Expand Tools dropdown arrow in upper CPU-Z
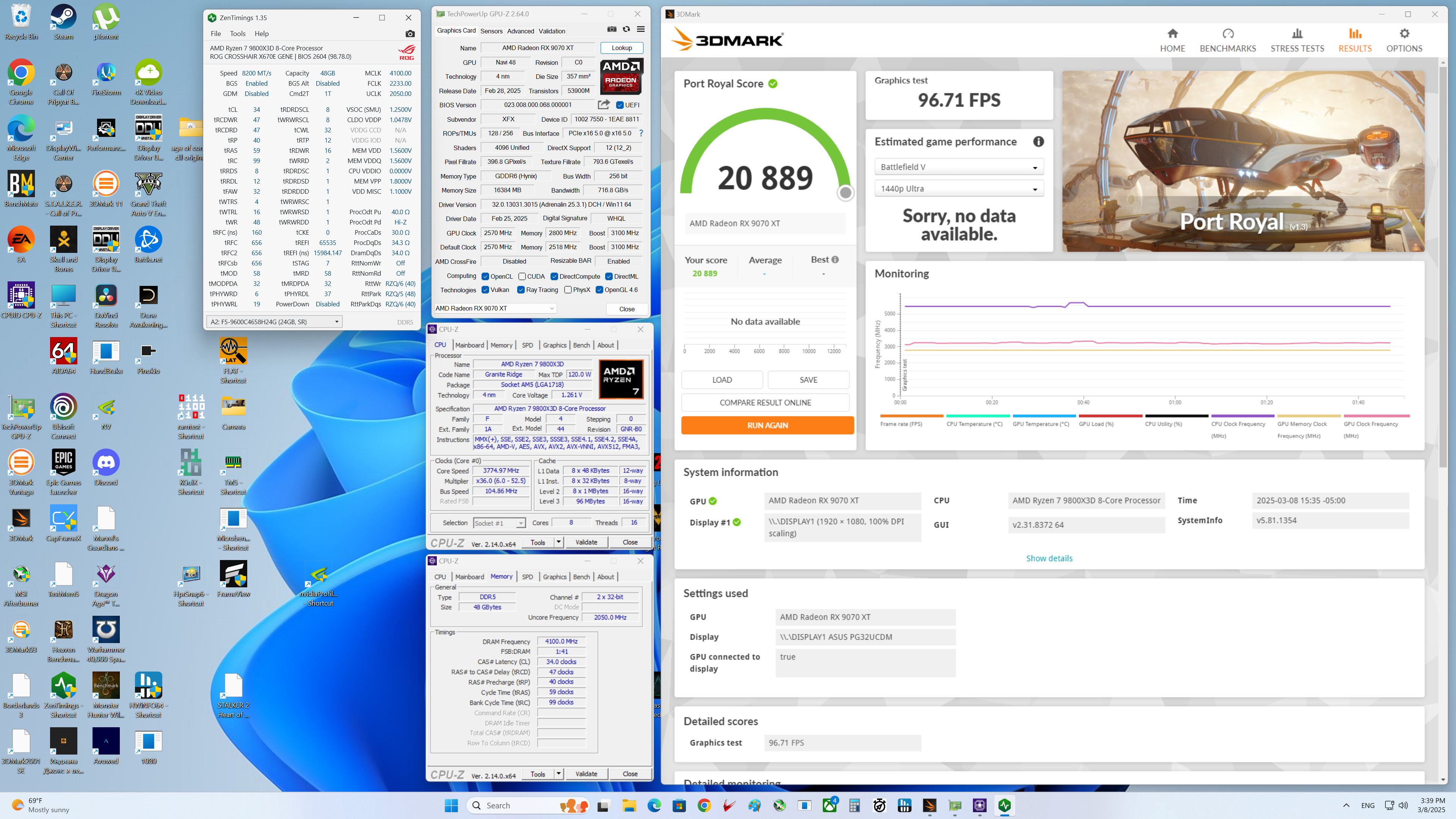 (559, 542)
